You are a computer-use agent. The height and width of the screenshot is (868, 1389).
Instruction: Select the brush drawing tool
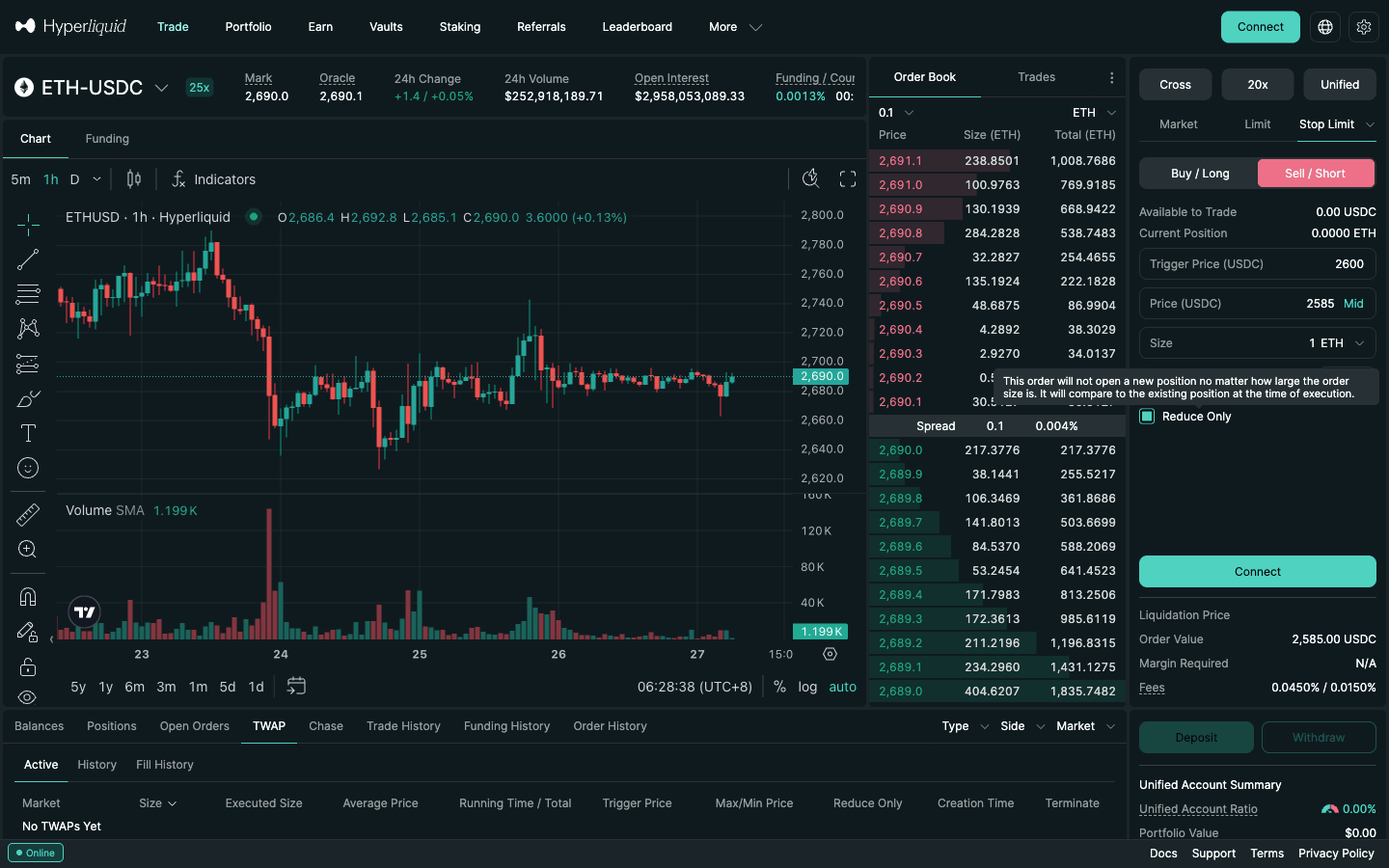pyautogui.click(x=28, y=398)
